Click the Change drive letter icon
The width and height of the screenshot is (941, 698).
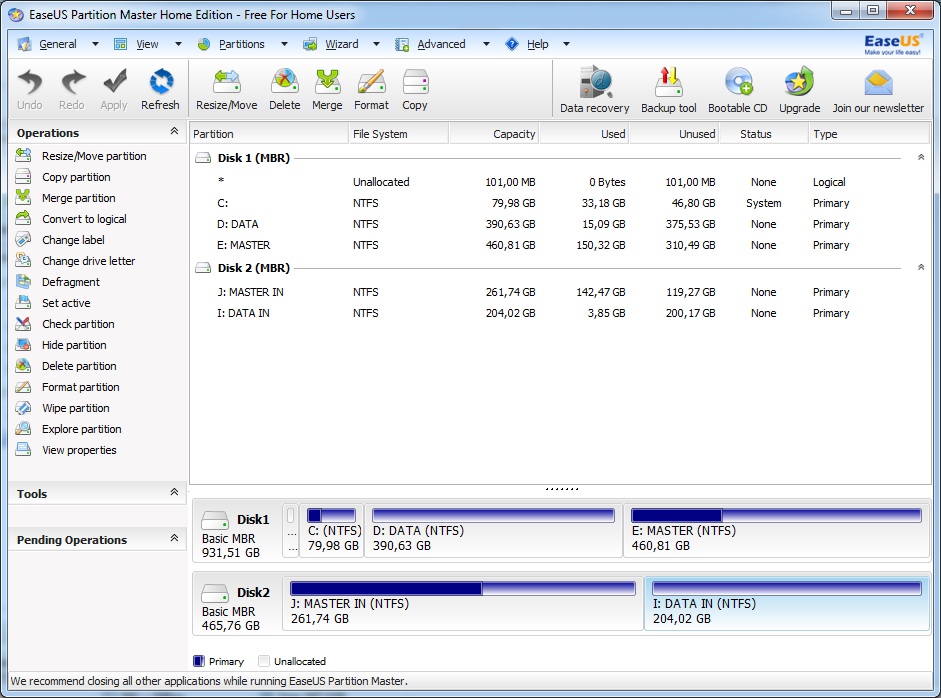coord(23,260)
